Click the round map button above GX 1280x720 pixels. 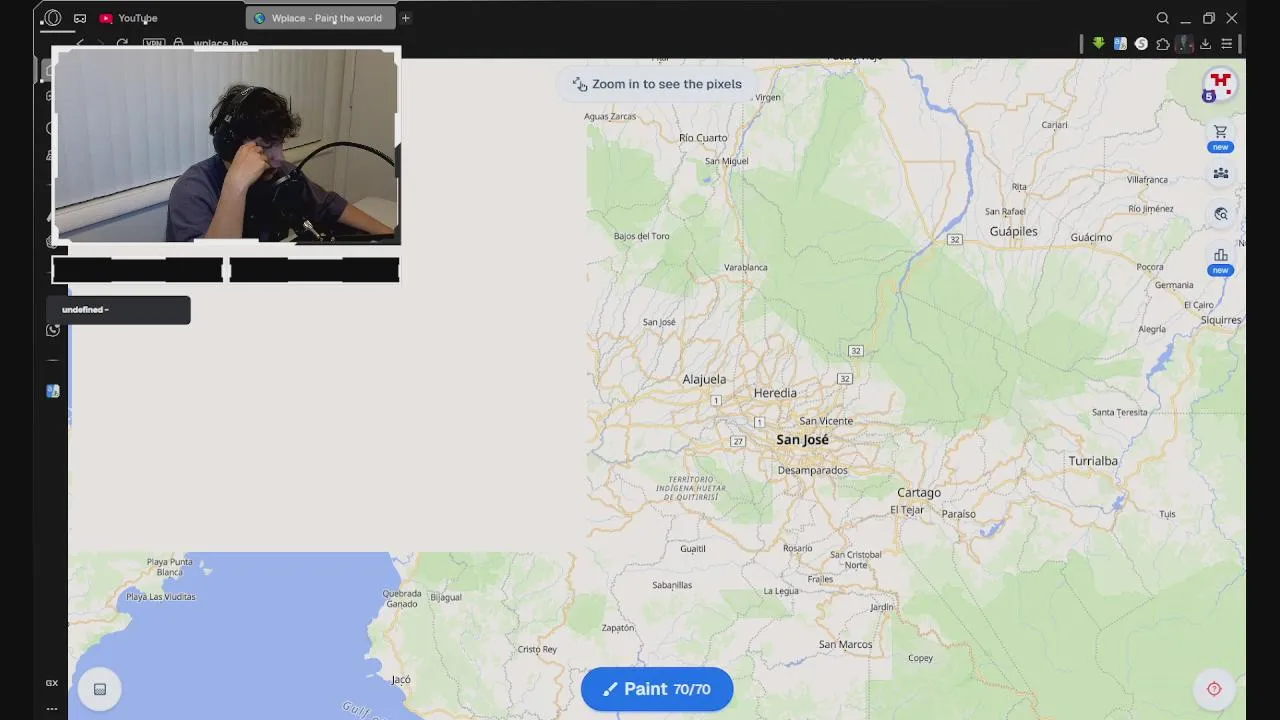100,689
